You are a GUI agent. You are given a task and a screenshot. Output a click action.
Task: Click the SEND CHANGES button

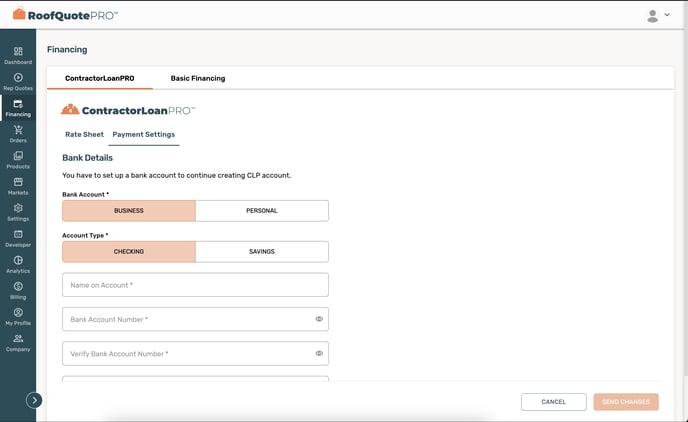(x=626, y=402)
